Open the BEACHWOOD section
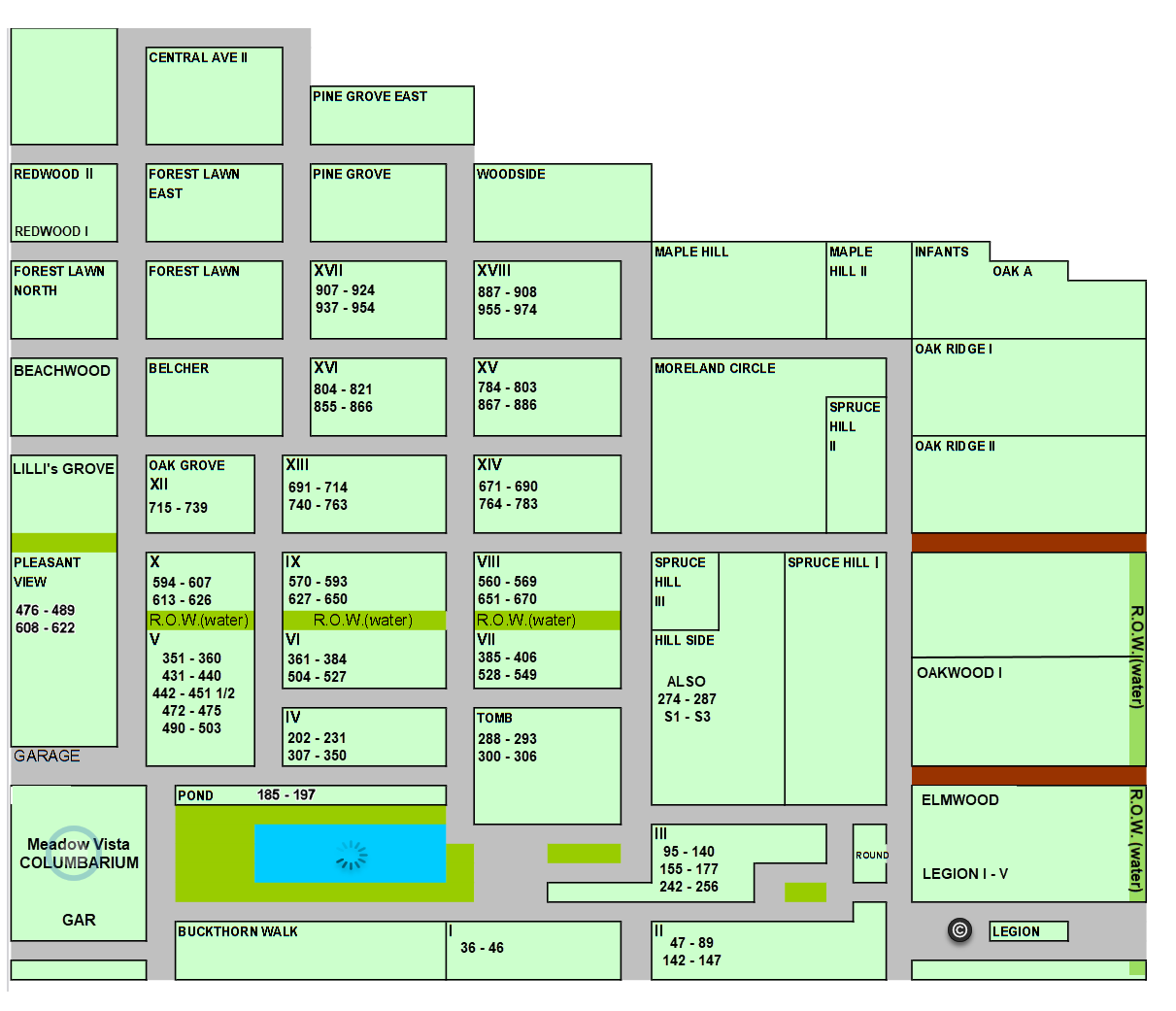This screenshot has width=1176, height=1011. pyautogui.click(x=64, y=397)
